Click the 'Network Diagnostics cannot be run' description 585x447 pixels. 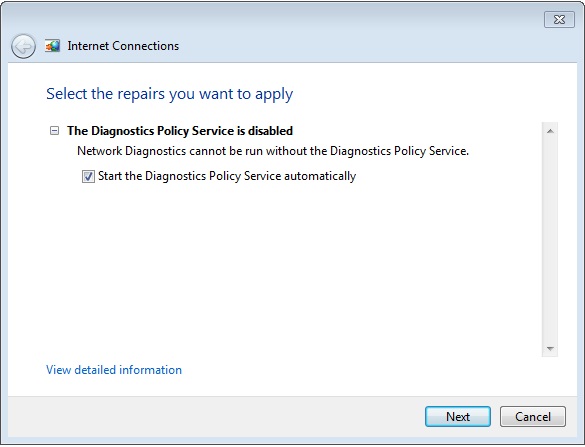coord(273,151)
